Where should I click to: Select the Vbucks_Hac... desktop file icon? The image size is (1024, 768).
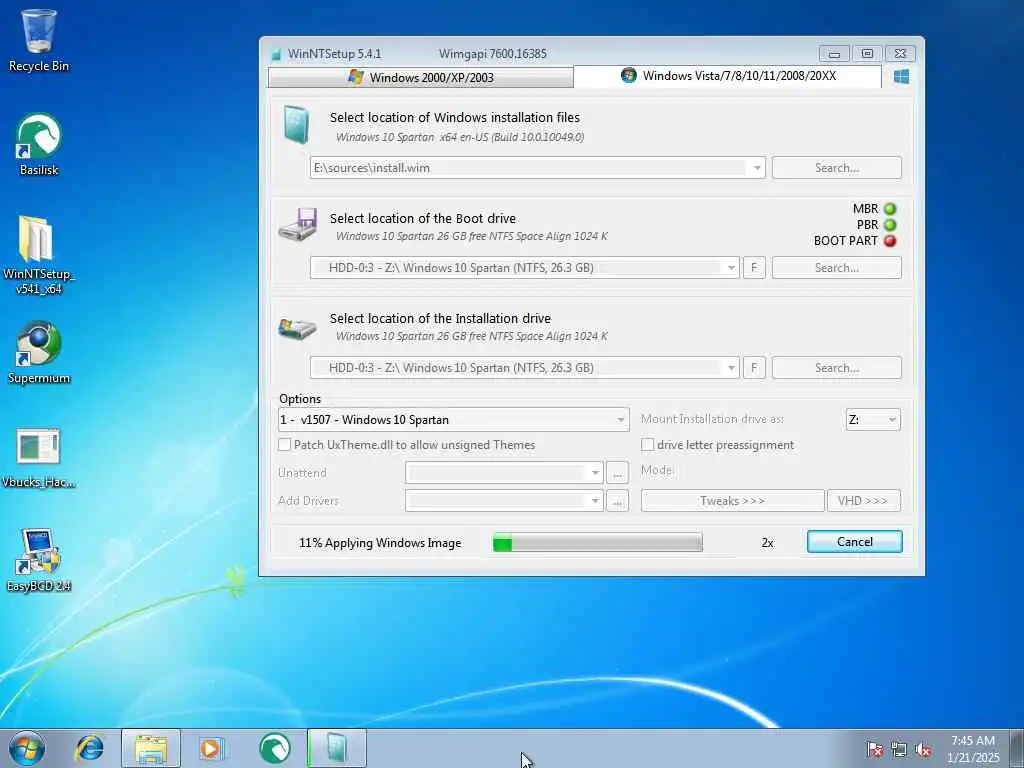[x=39, y=457]
